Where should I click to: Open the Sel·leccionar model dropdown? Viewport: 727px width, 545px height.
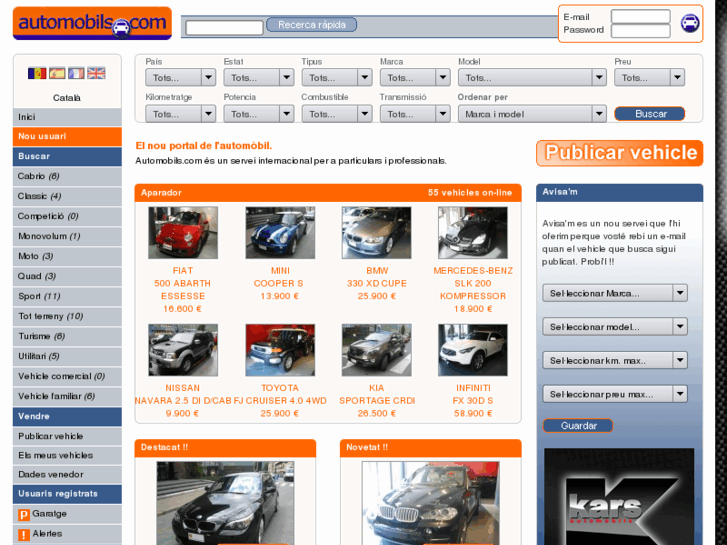pos(615,327)
